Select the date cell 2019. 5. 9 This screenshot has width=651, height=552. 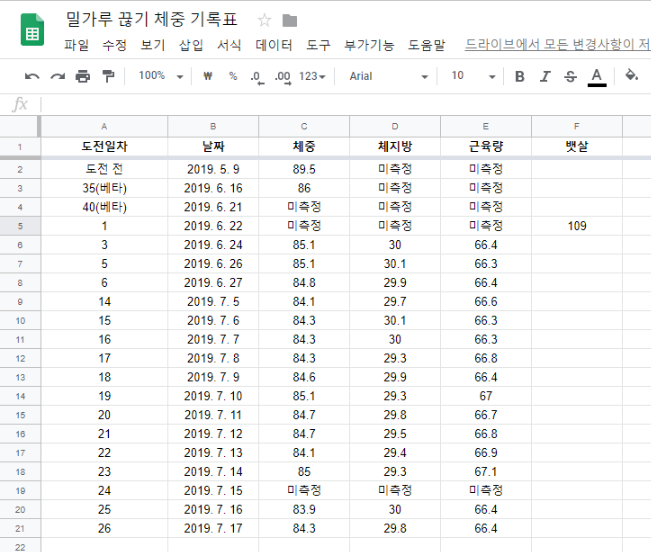pyautogui.click(x=213, y=169)
